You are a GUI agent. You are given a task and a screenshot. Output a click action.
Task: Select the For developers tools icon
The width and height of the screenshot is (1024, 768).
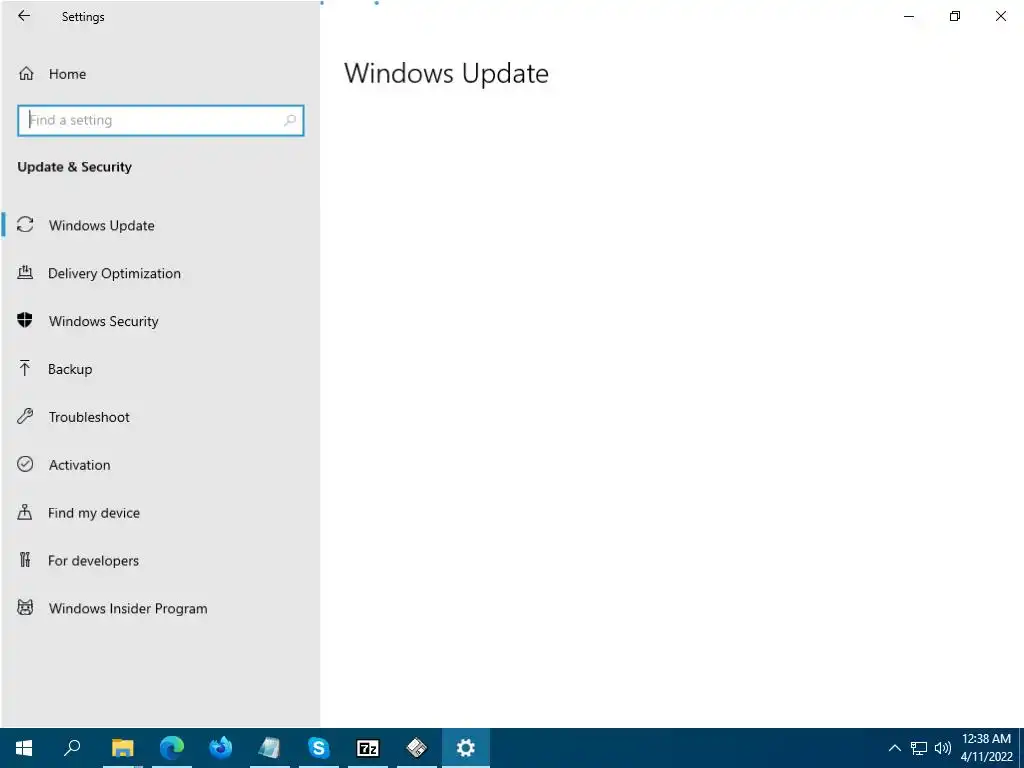tap(25, 560)
